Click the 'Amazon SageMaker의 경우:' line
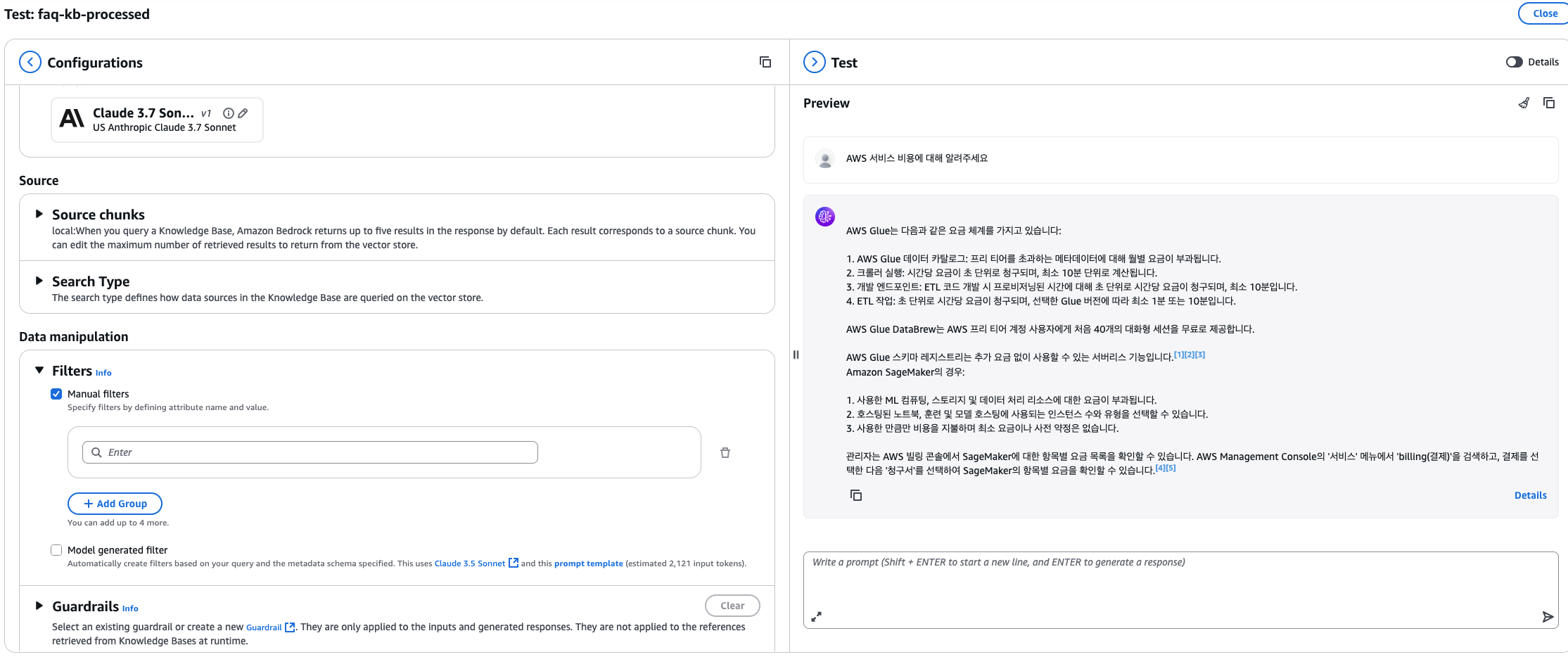 (x=905, y=372)
